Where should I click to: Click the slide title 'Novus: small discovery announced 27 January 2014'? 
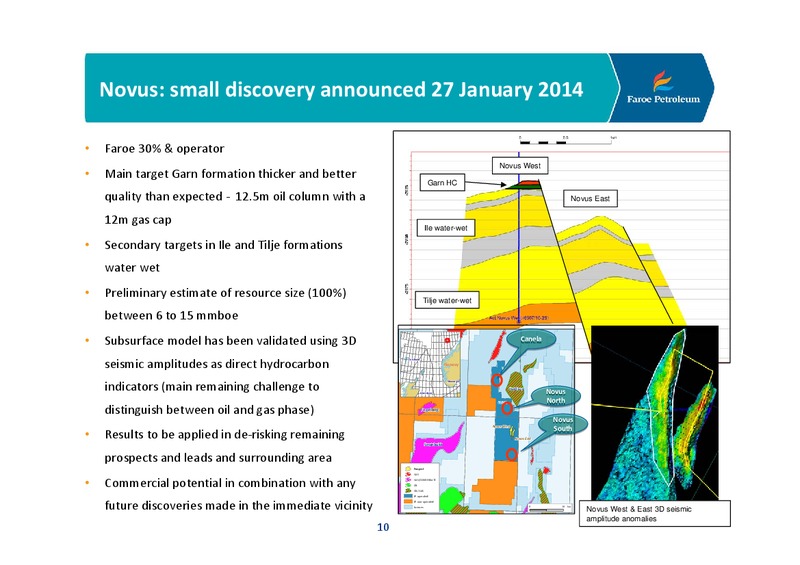click(341, 89)
